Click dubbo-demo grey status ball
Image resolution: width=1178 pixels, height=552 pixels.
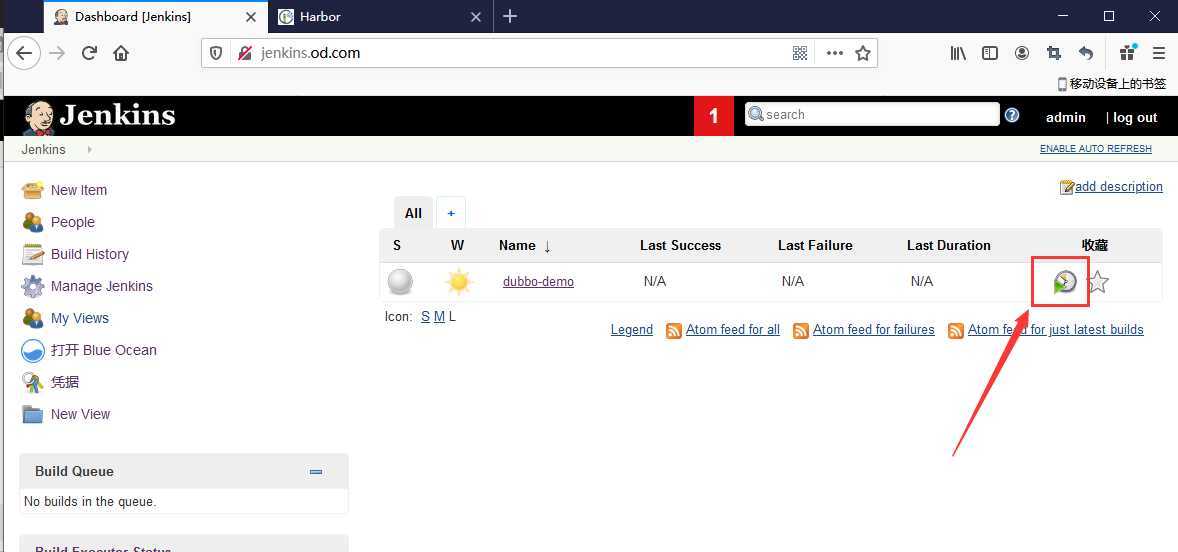point(400,283)
